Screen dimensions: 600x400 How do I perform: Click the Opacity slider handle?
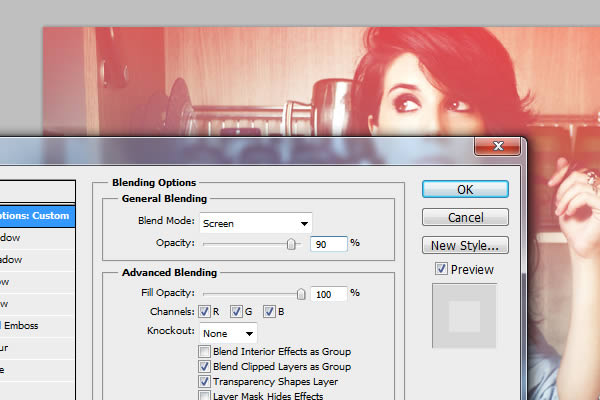(x=292, y=243)
